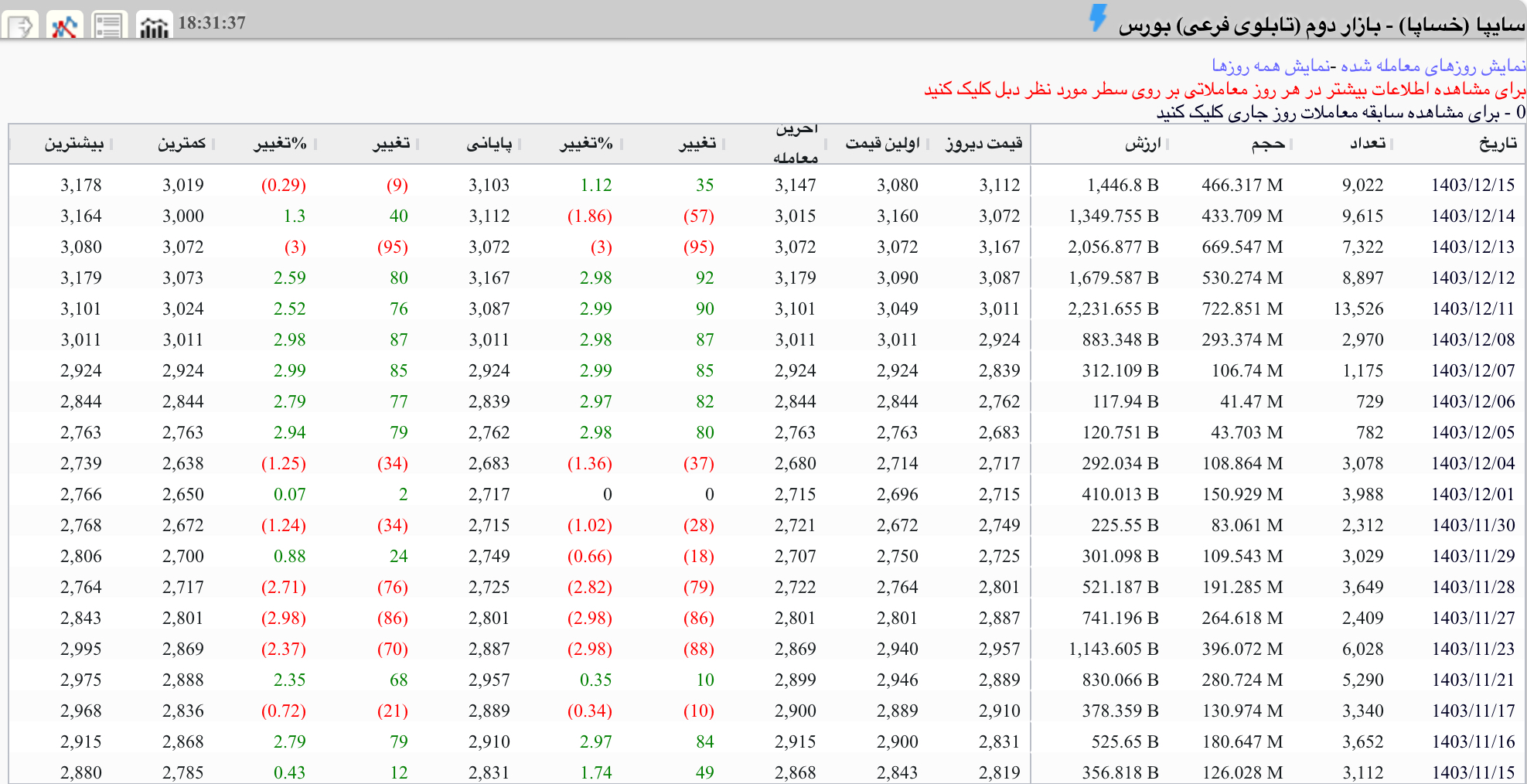Click the blue lightning bolt icon
This screenshot has height=784, width=1527.
point(1098,19)
